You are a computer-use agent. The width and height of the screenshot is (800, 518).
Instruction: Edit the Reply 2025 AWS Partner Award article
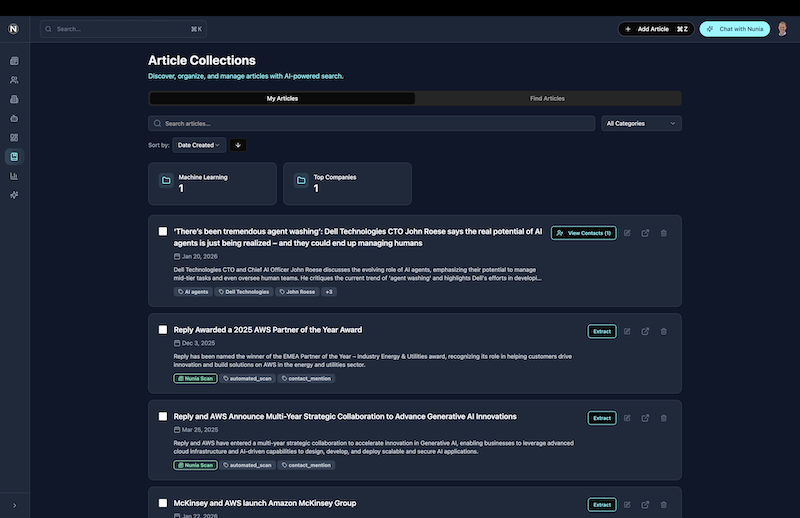point(627,331)
